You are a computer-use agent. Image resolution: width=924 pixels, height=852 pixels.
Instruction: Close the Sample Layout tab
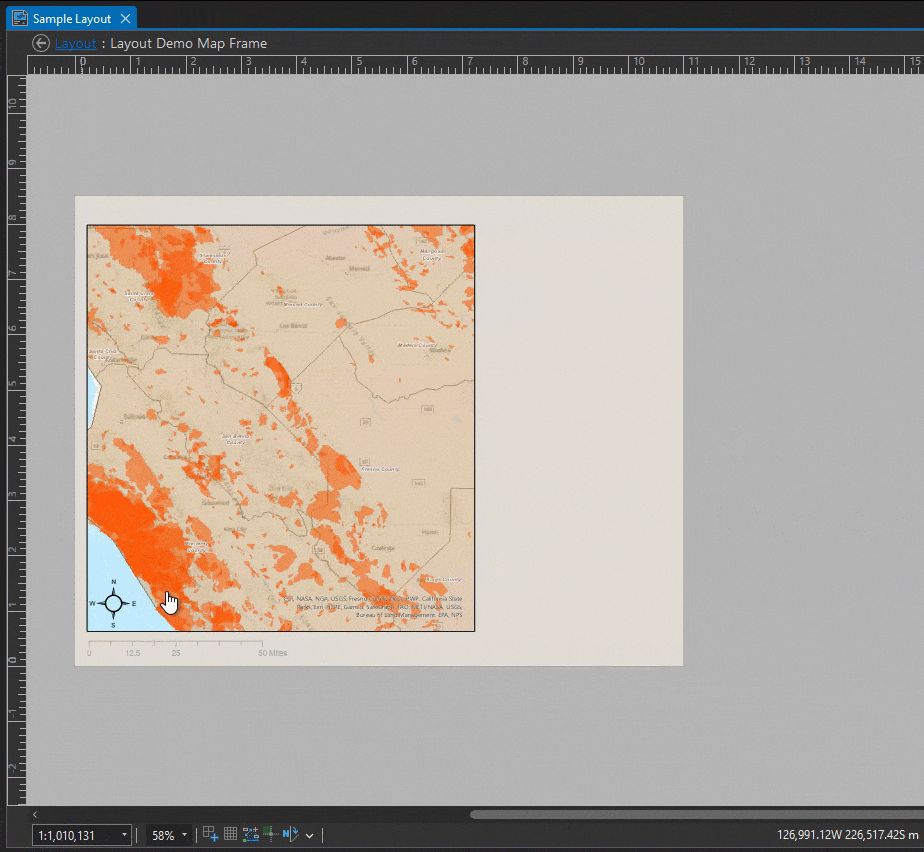tap(125, 17)
